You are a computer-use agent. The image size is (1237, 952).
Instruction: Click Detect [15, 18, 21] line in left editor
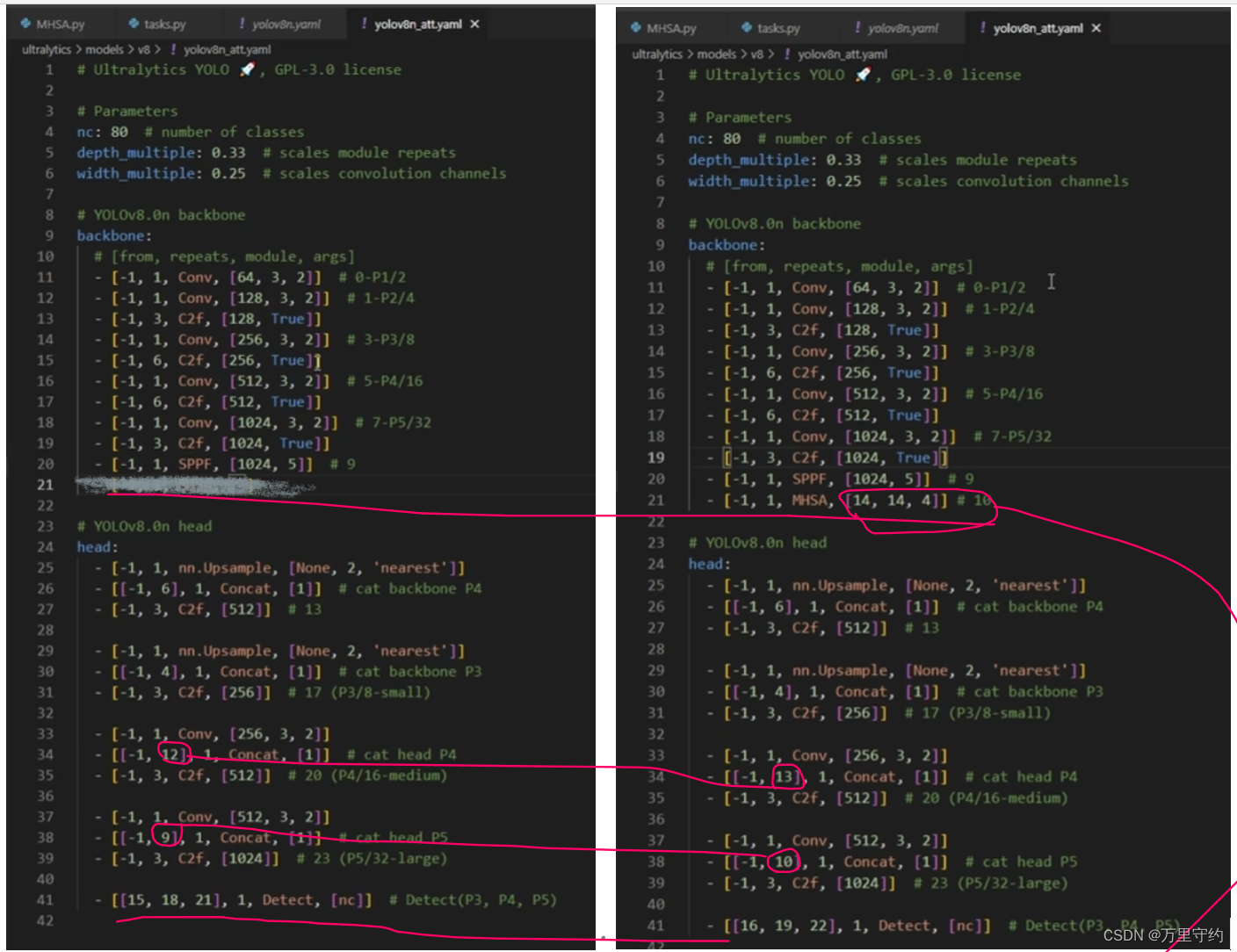pyautogui.click(x=325, y=900)
